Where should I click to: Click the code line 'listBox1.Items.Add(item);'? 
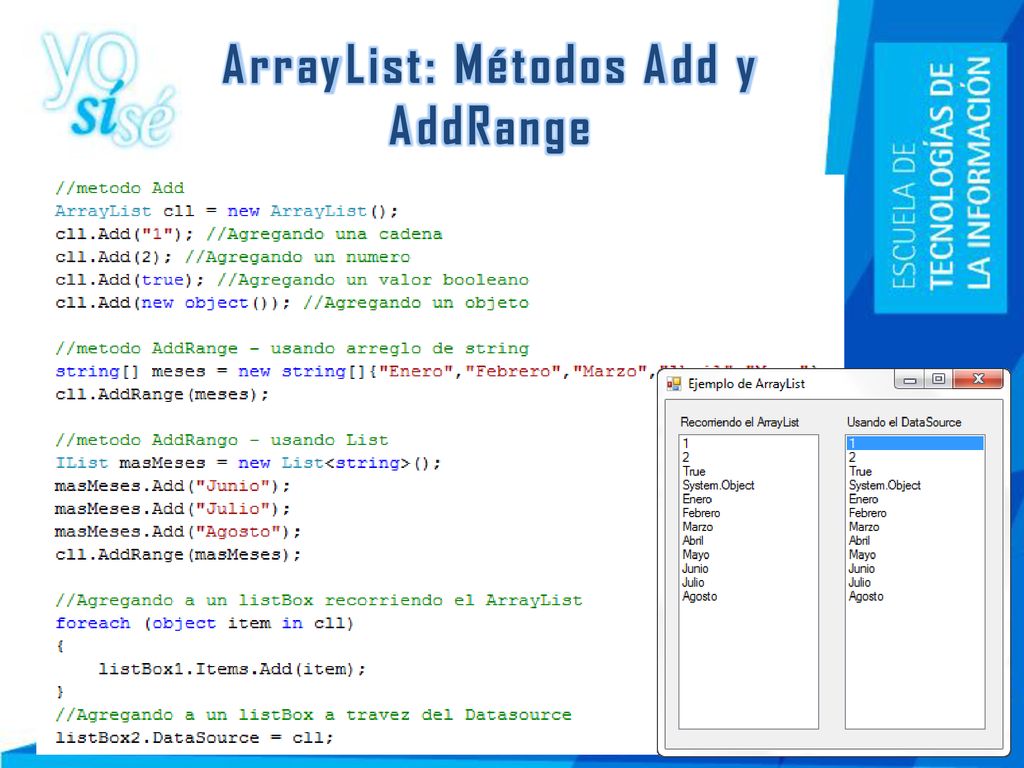[232, 669]
